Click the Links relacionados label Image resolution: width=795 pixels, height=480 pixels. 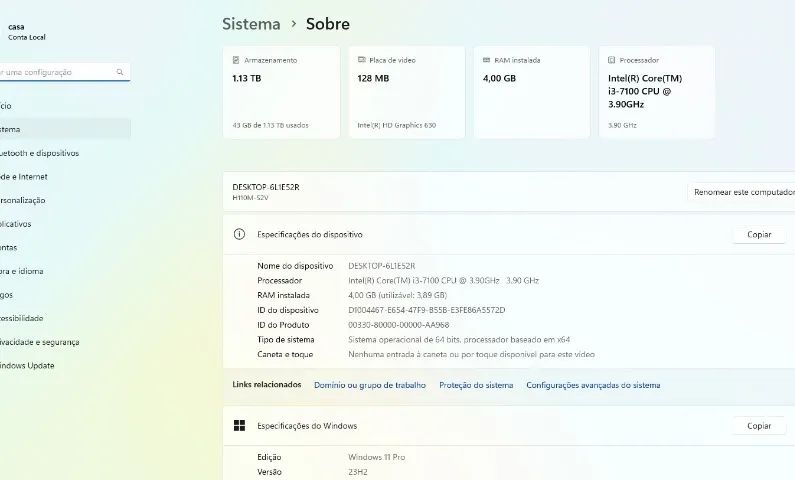267,385
